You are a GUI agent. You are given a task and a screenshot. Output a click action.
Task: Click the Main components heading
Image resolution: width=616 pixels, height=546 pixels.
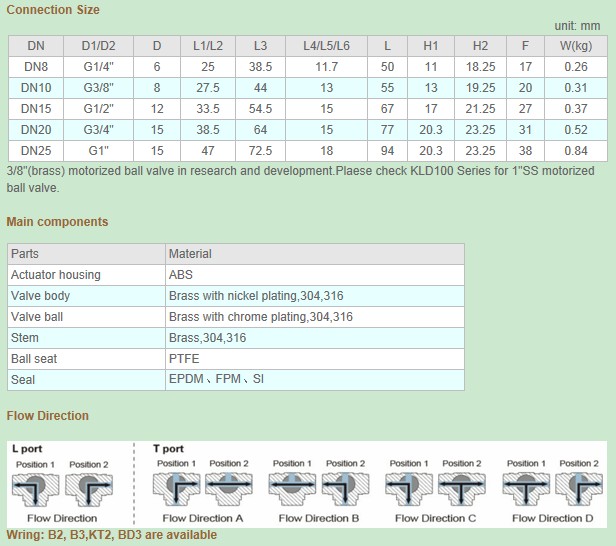pos(57,222)
